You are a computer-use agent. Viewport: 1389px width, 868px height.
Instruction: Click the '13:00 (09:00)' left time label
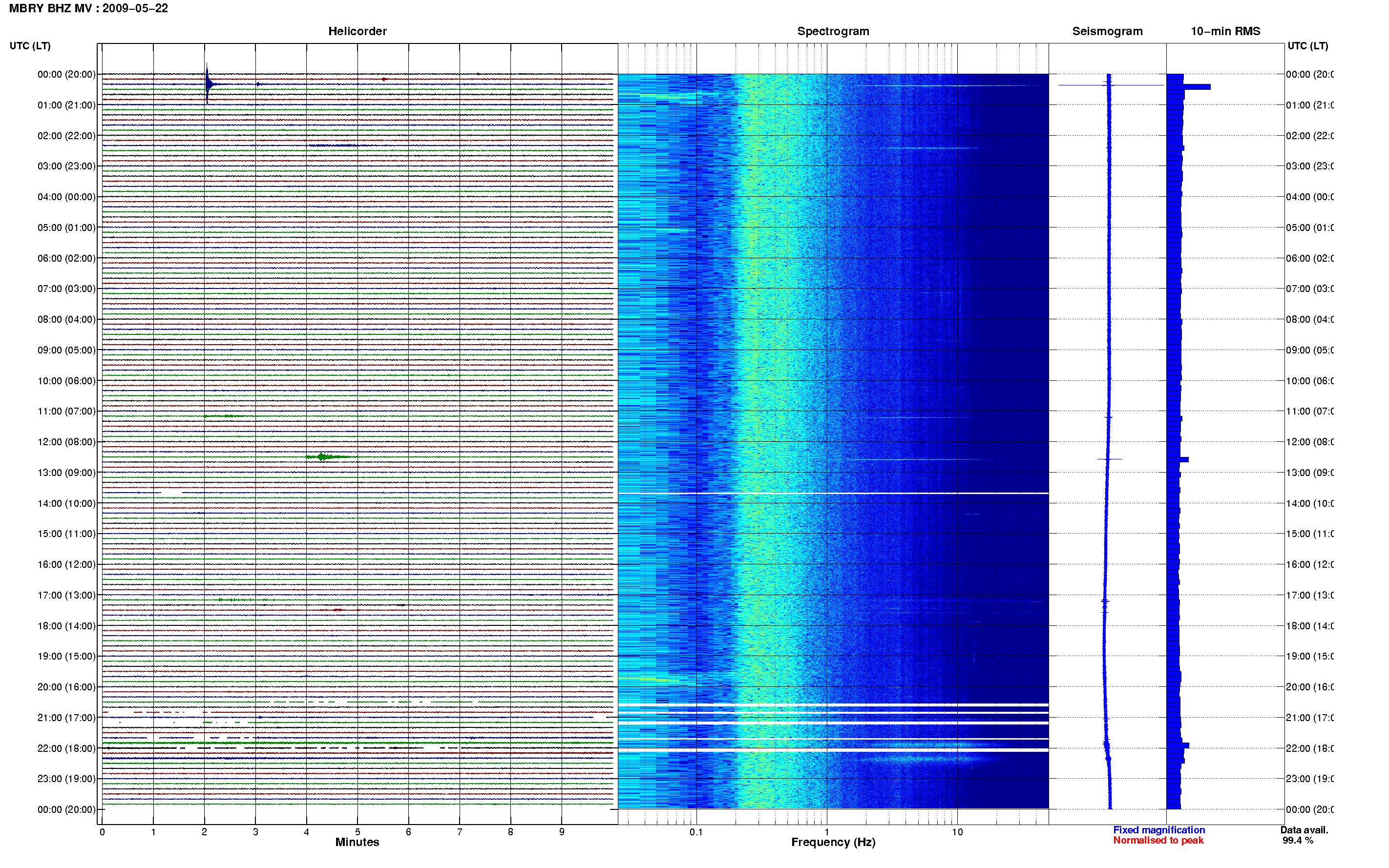click(66, 473)
